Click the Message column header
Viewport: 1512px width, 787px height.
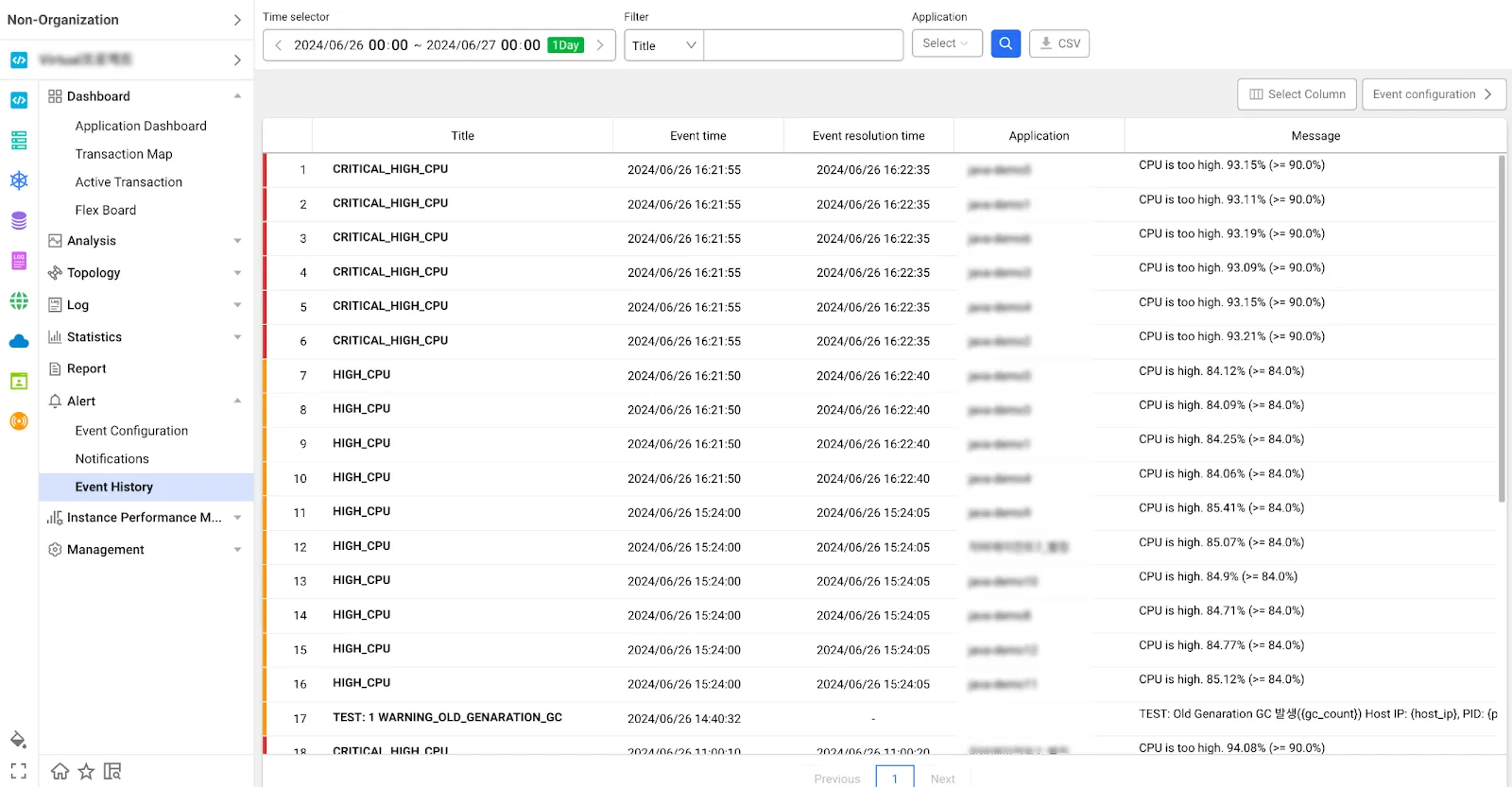click(x=1315, y=136)
